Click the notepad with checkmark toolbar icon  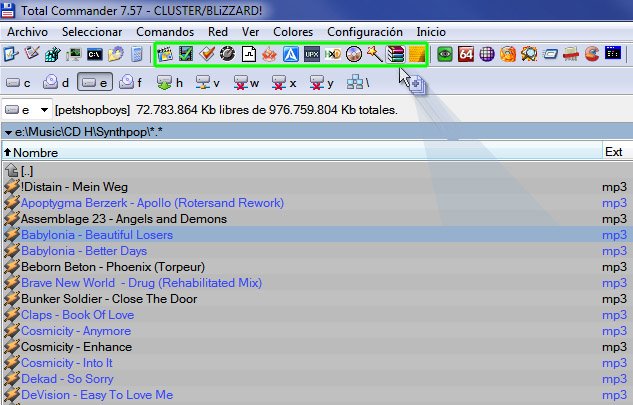point(10,54)
